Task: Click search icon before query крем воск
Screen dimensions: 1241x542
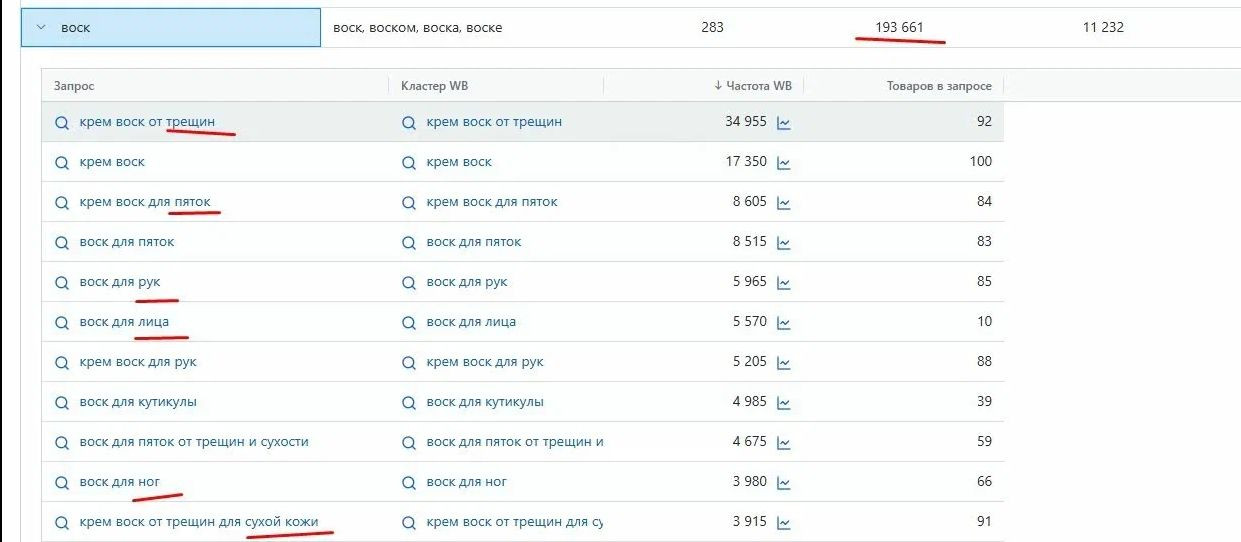Action: (x=62, y=162)
